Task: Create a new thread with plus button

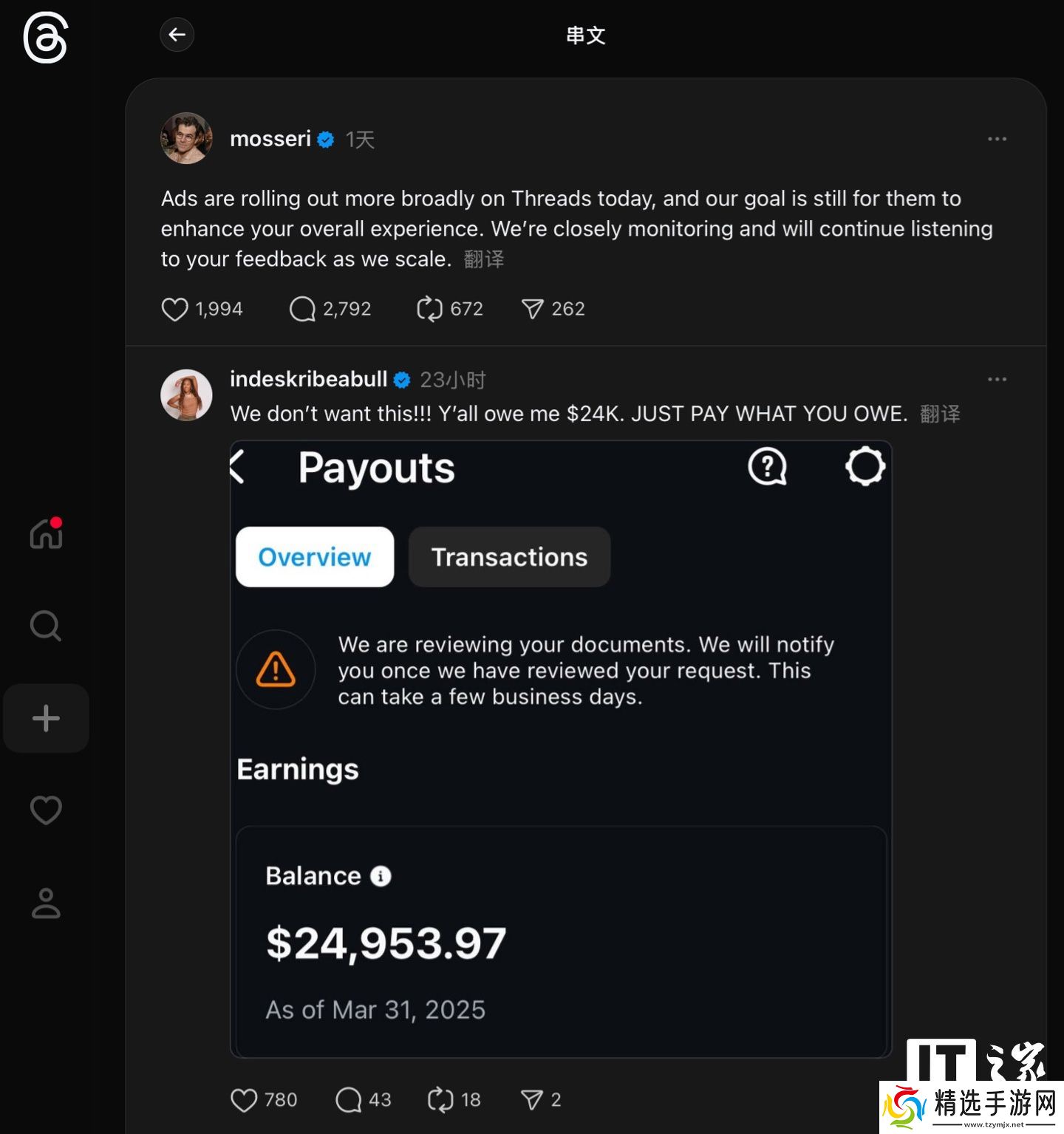Action: [46, 718]
